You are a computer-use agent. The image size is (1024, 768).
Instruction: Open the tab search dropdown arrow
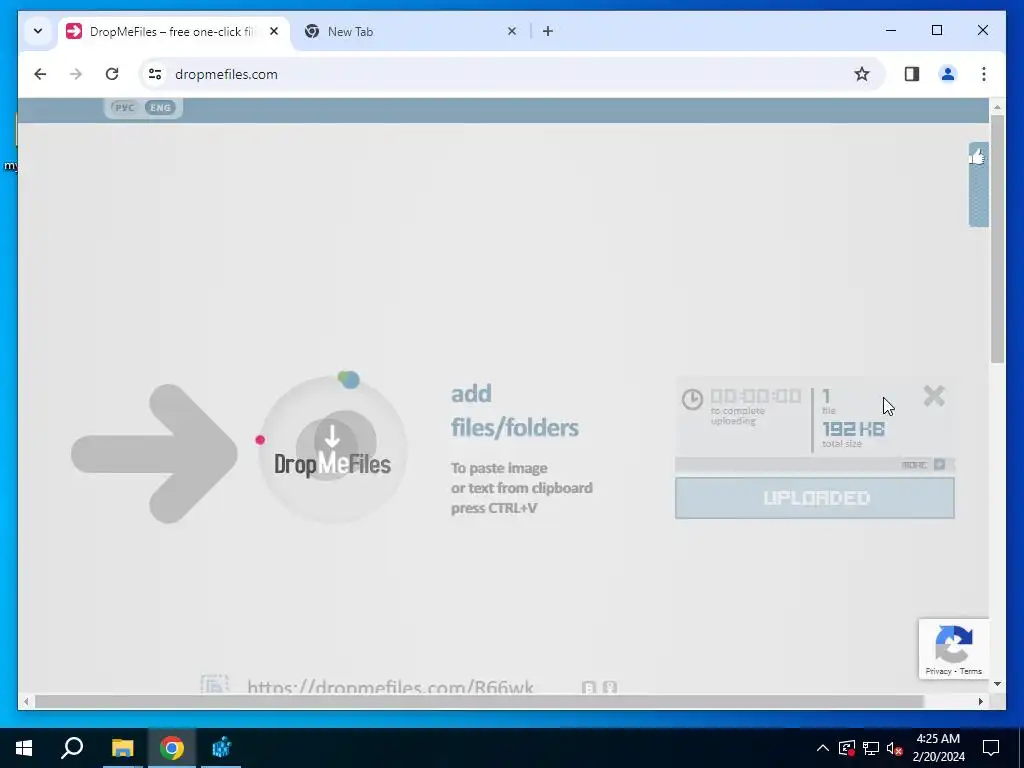[x=38, y=31]
